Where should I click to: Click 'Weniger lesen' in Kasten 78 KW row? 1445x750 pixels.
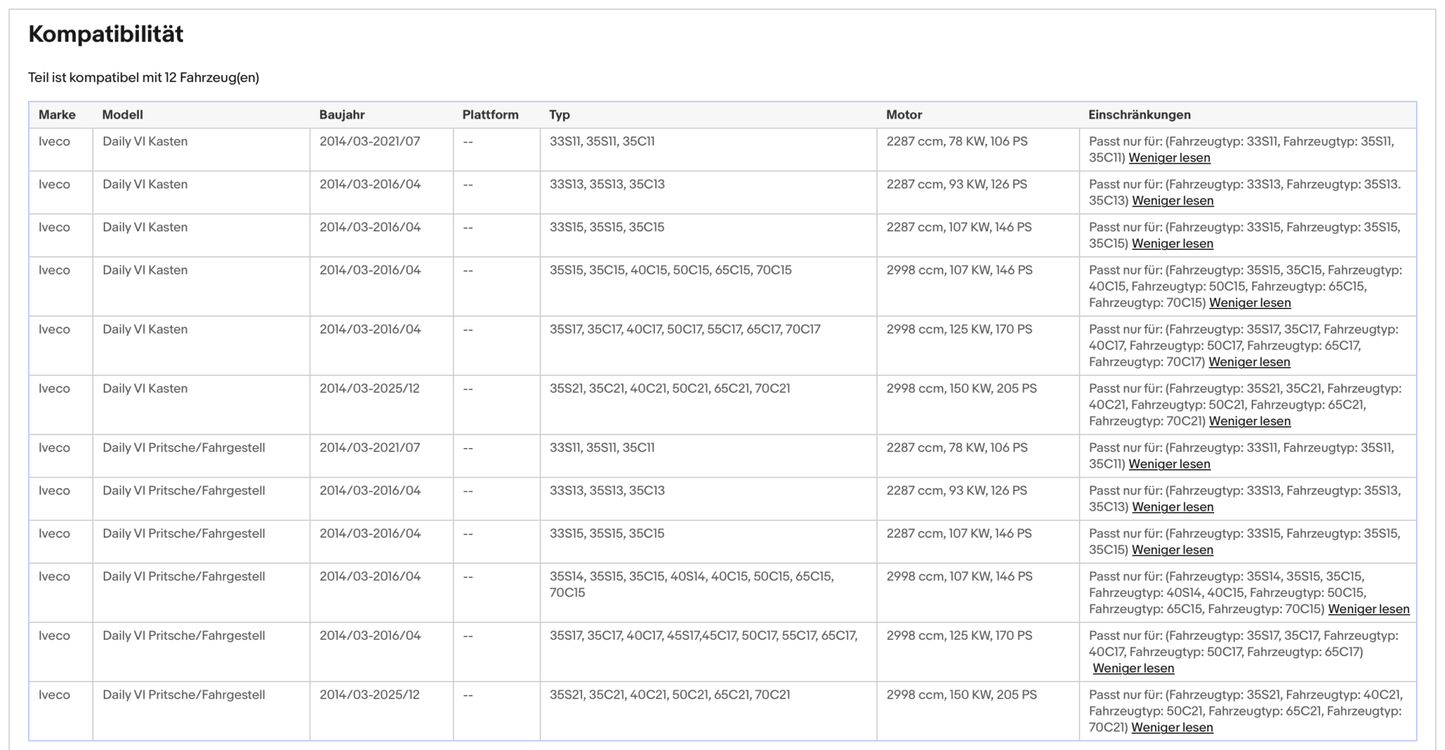[1169, 158]
